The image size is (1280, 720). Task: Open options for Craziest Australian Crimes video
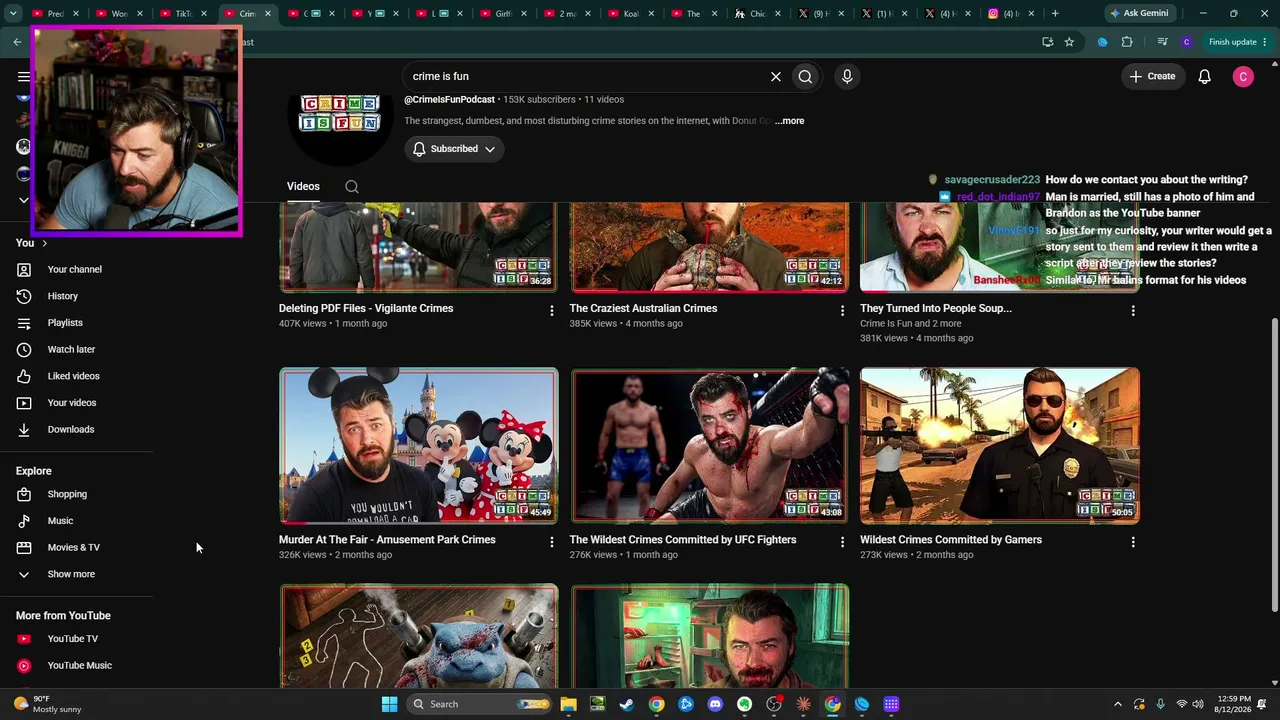[842, 311]
